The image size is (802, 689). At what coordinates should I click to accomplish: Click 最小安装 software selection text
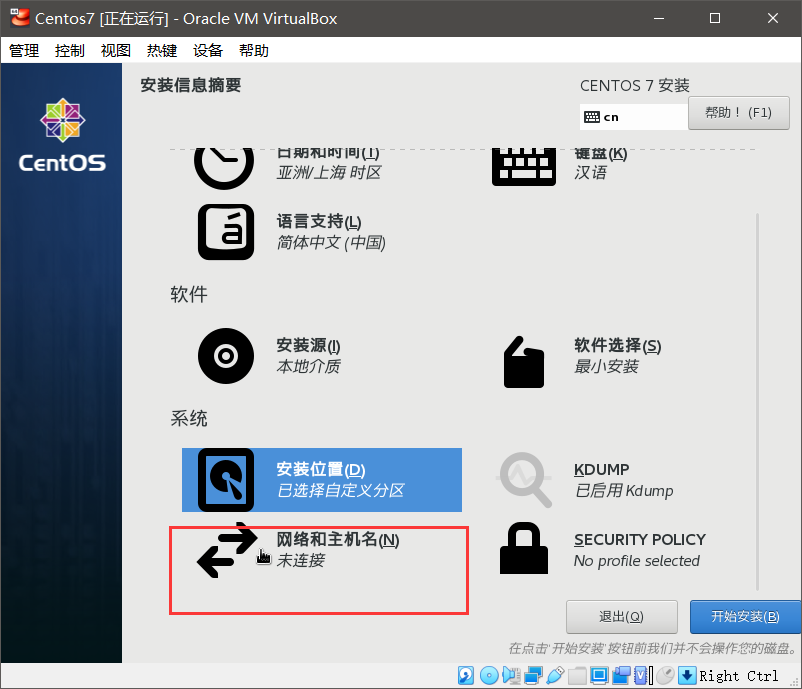[606, 366]
